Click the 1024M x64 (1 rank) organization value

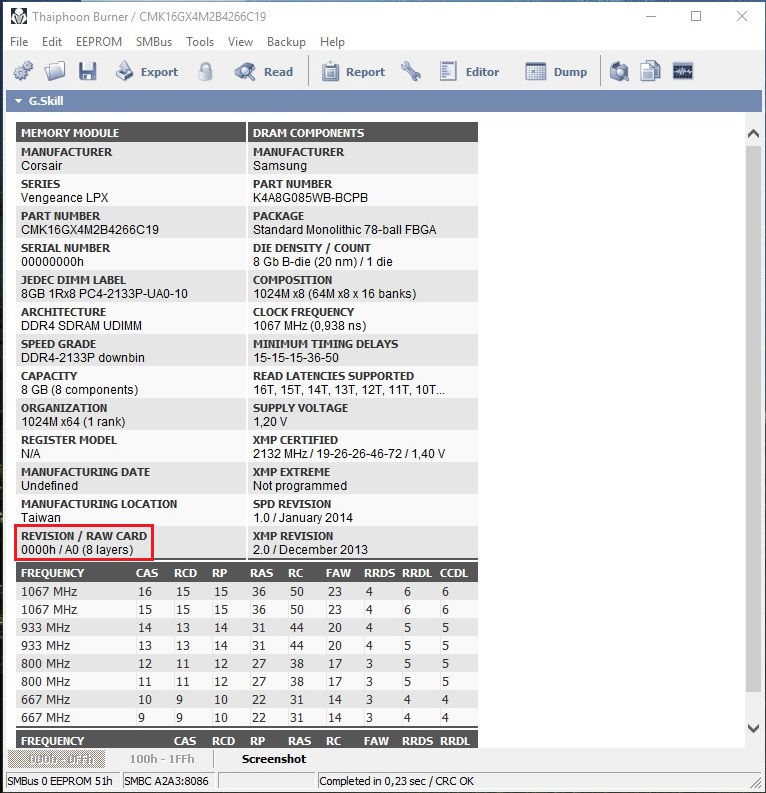[73, 422]
